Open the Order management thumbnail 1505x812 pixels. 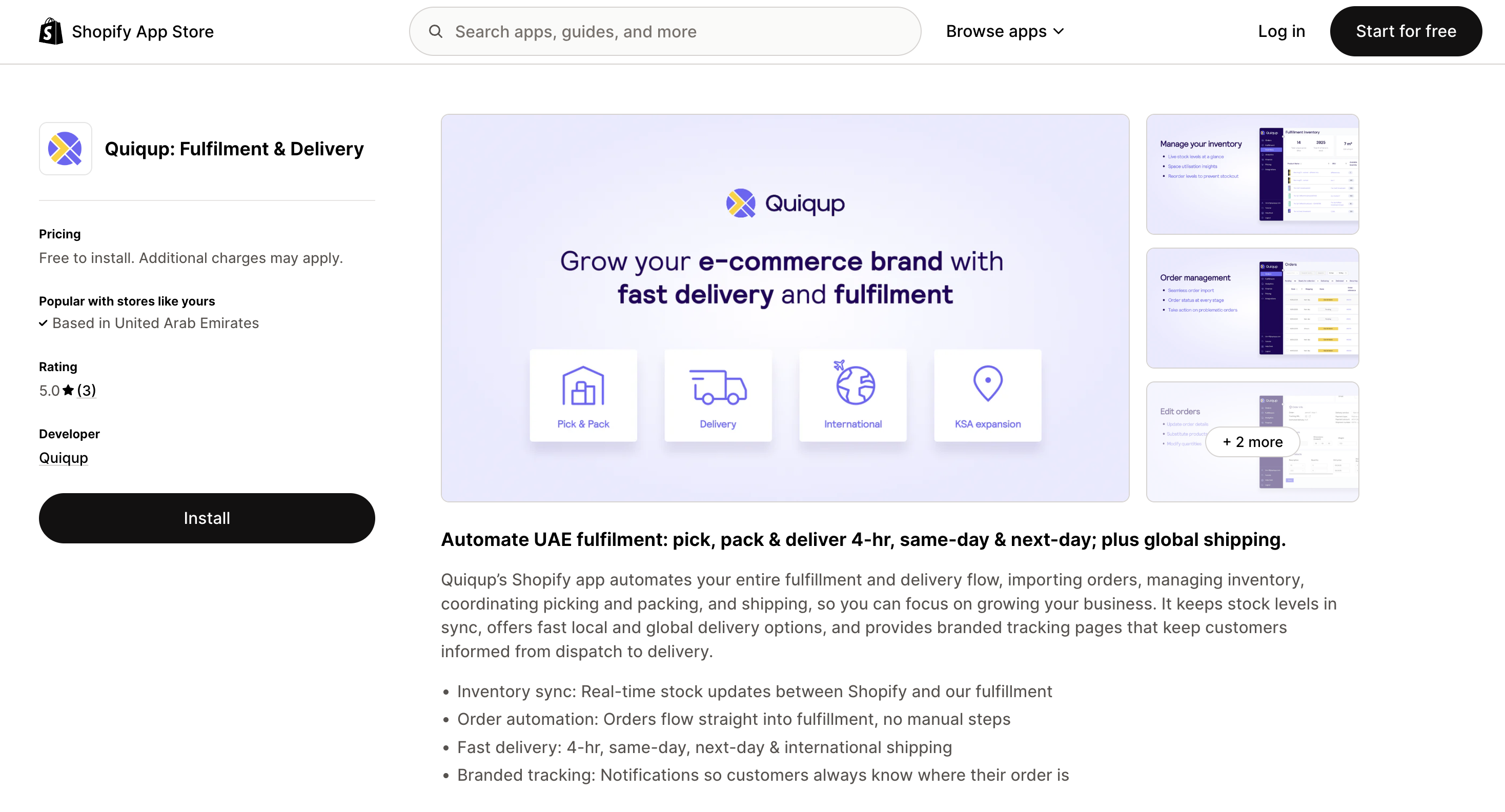point(1252,308)
